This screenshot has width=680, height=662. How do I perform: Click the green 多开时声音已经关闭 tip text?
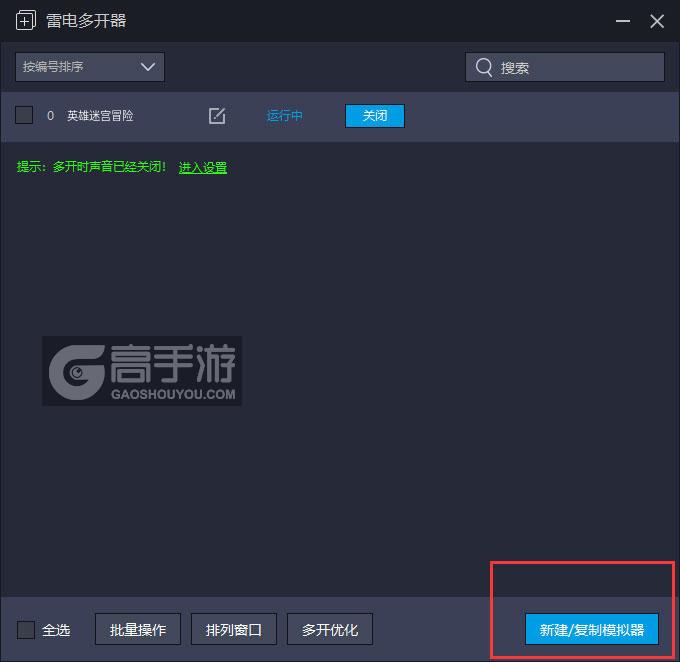[x=92, y=168]
